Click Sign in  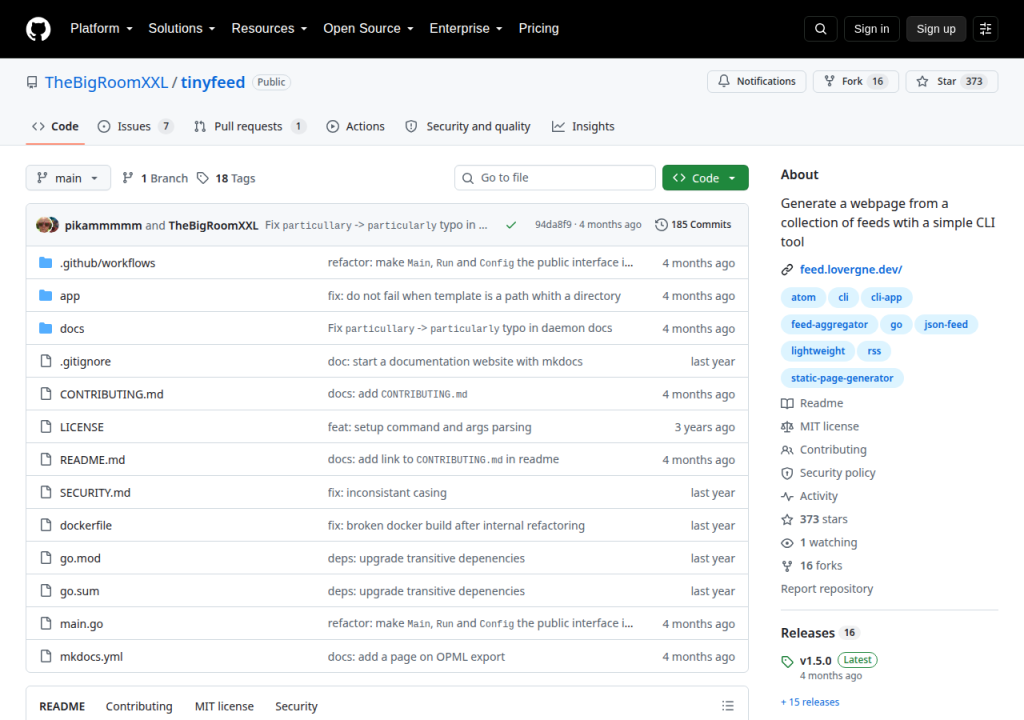[871, 29]
